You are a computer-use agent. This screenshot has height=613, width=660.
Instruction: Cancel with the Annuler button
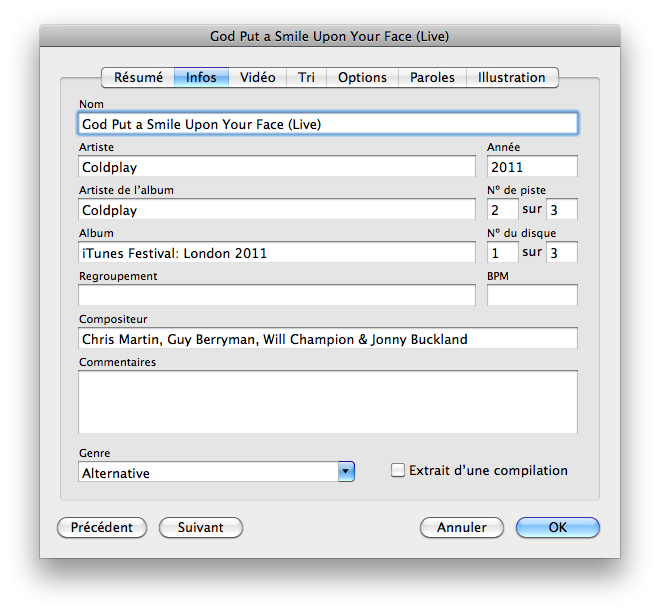tap(462, 528)
